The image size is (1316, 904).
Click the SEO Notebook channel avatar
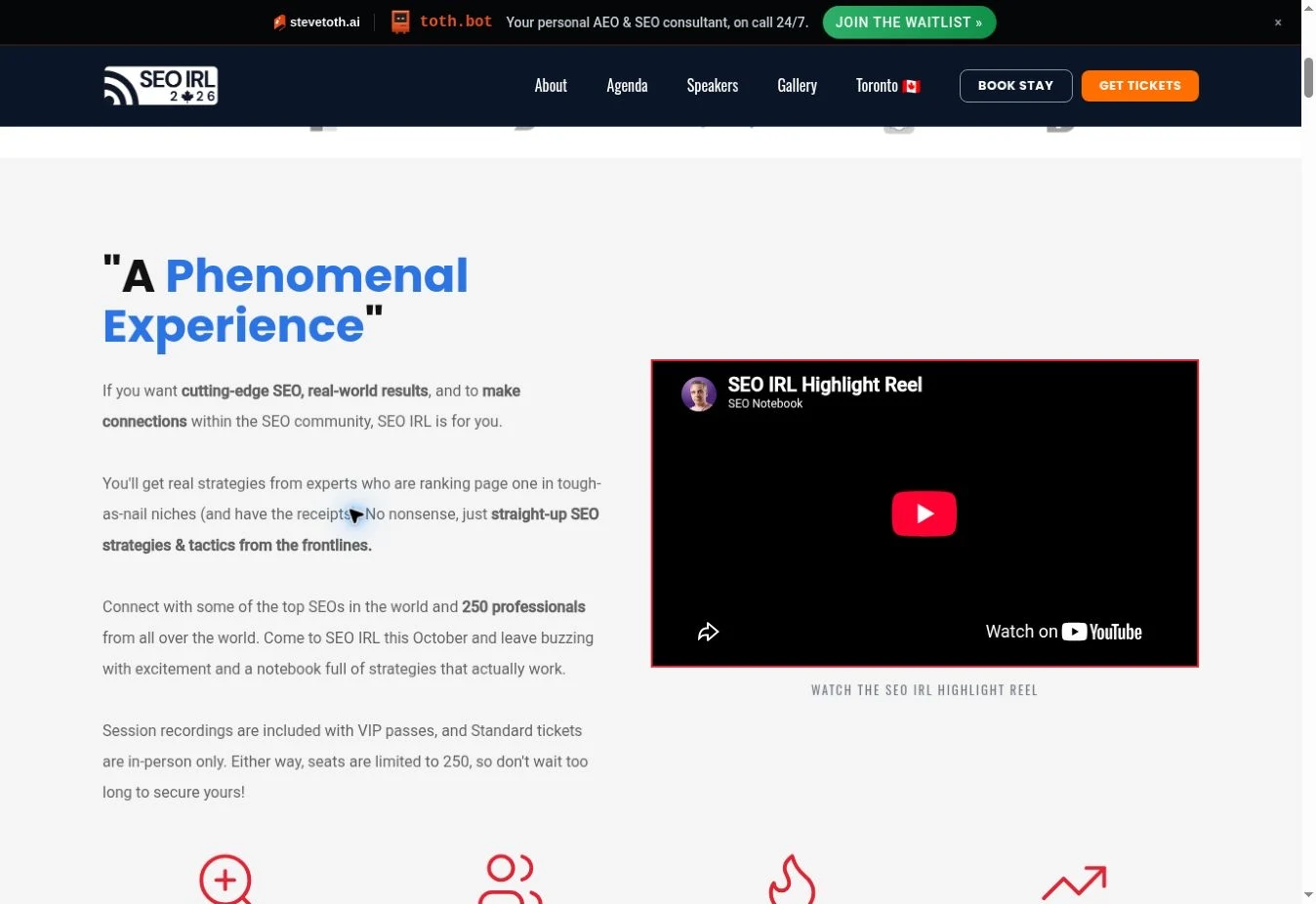(x=699, y=394)
